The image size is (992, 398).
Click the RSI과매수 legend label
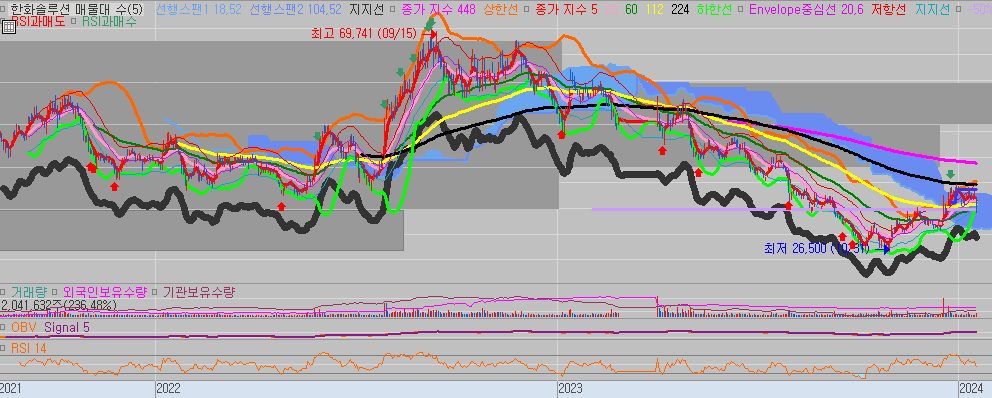pos(109,22)
